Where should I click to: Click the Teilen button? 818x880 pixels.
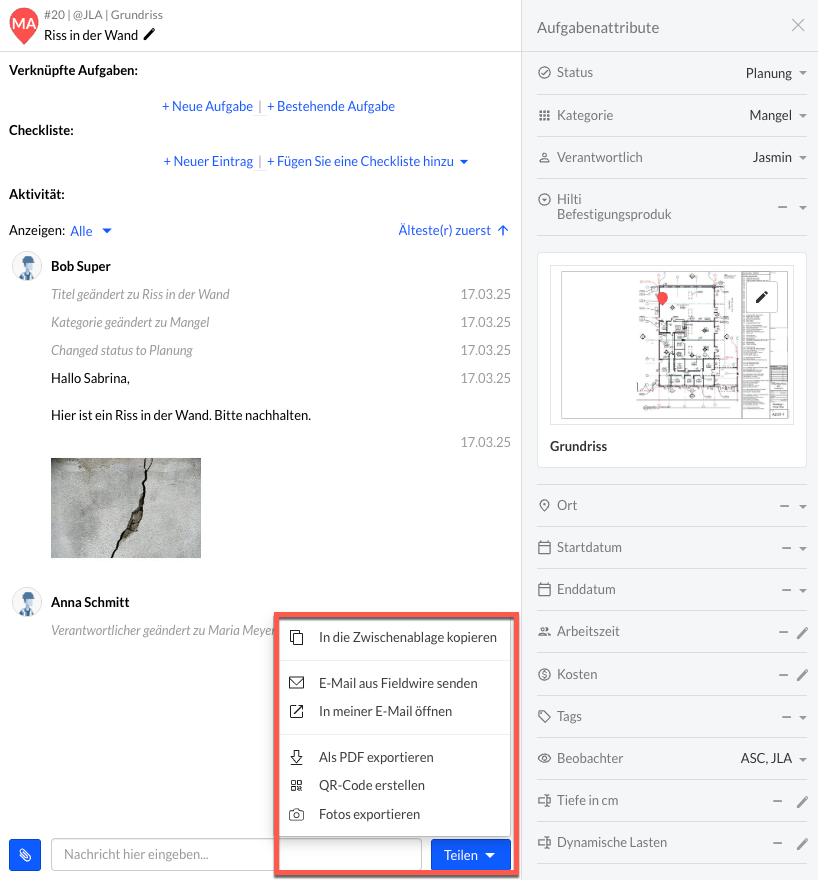click(470, 855)
